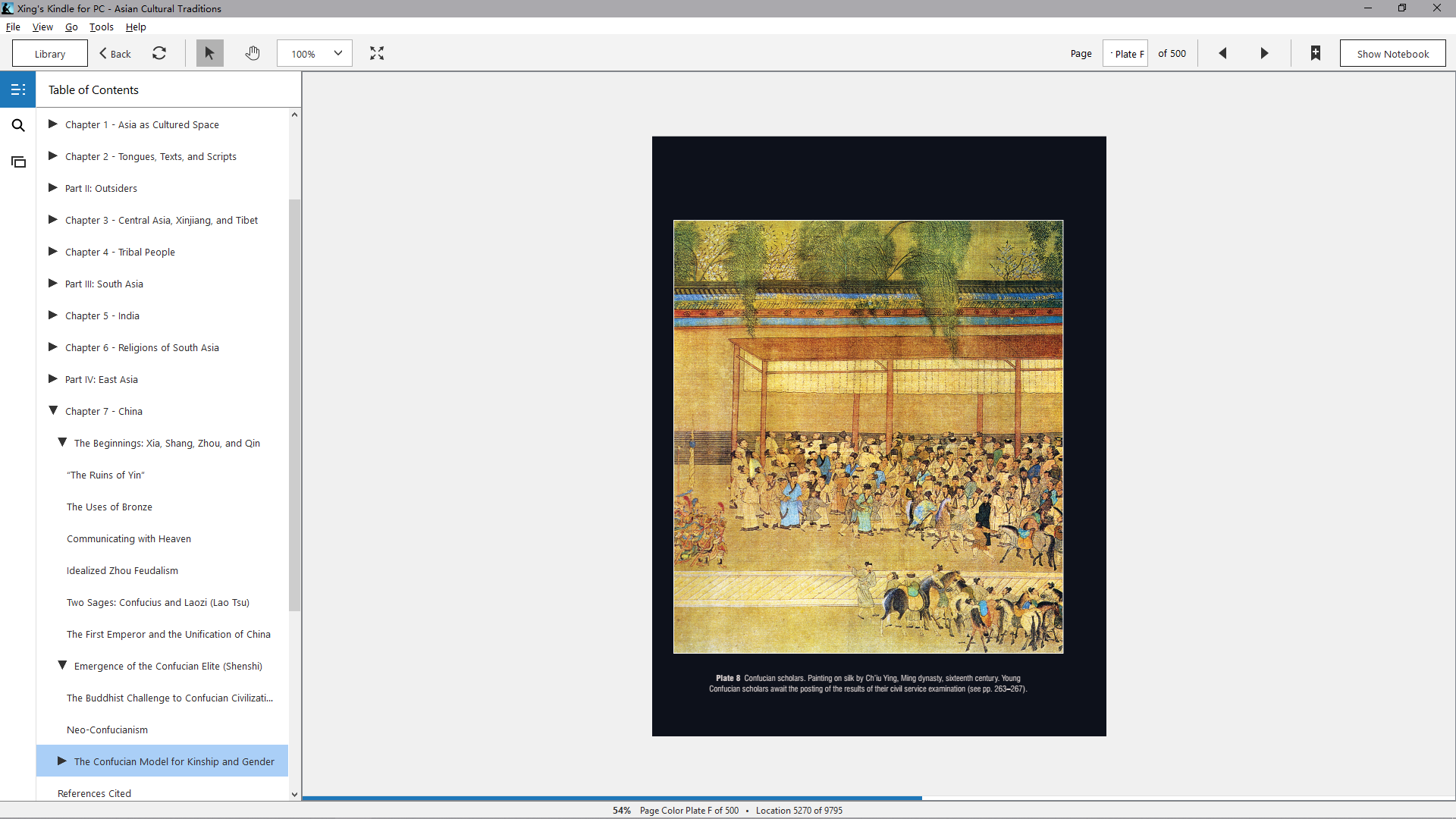The width and height of the screenshot is (1456, 819).
Task: Click the sync refresh icon
Action: (159, 53)
